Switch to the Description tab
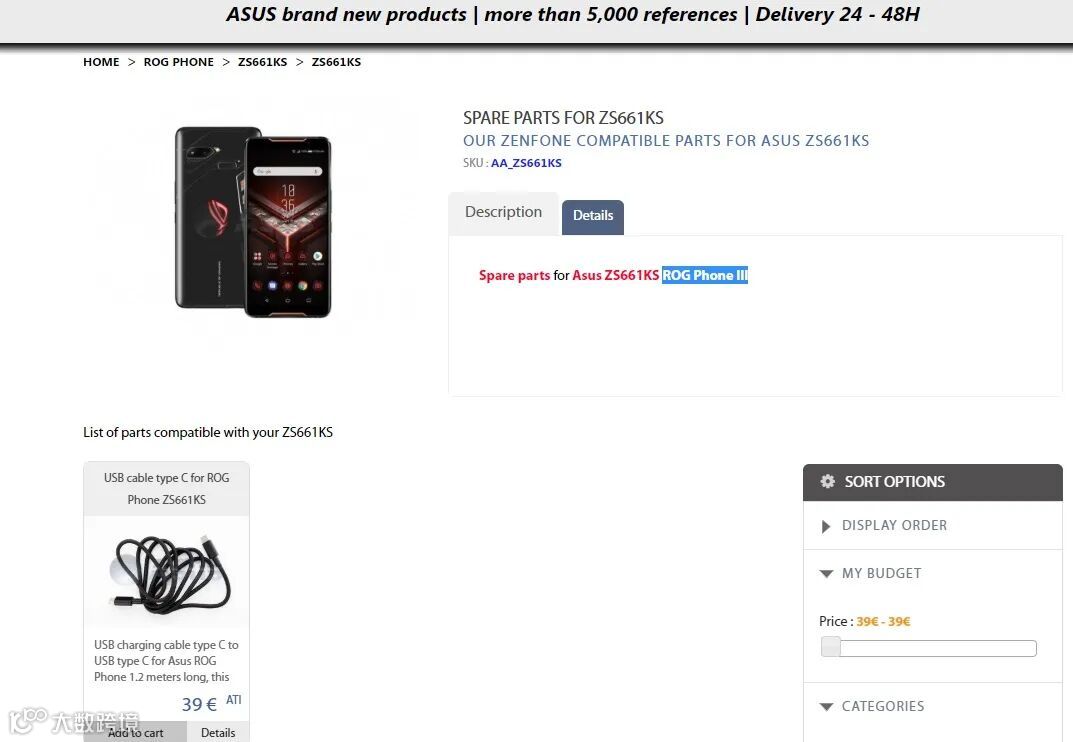 point(504,213)
